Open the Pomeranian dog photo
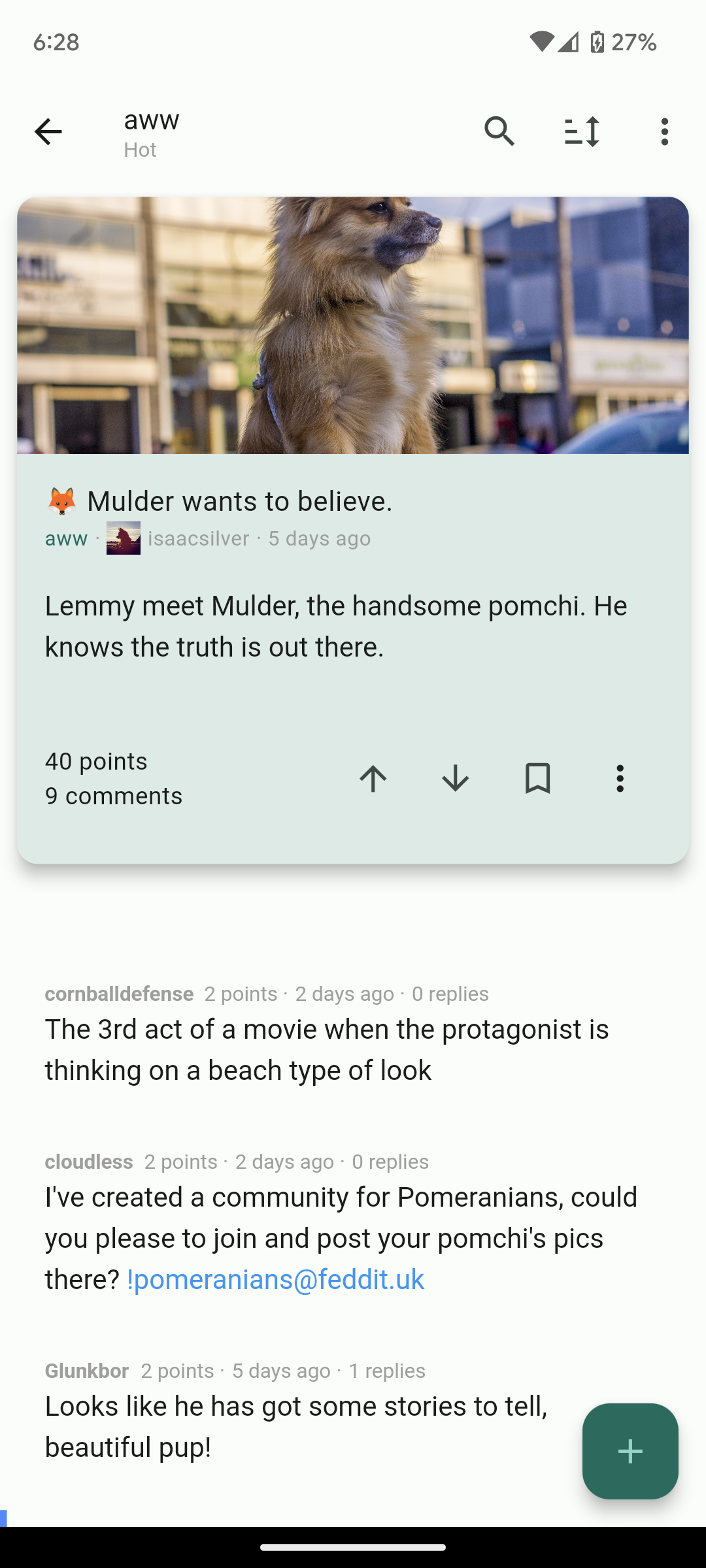Viewport: 706px width, 1568px height. tap(353, 325)
